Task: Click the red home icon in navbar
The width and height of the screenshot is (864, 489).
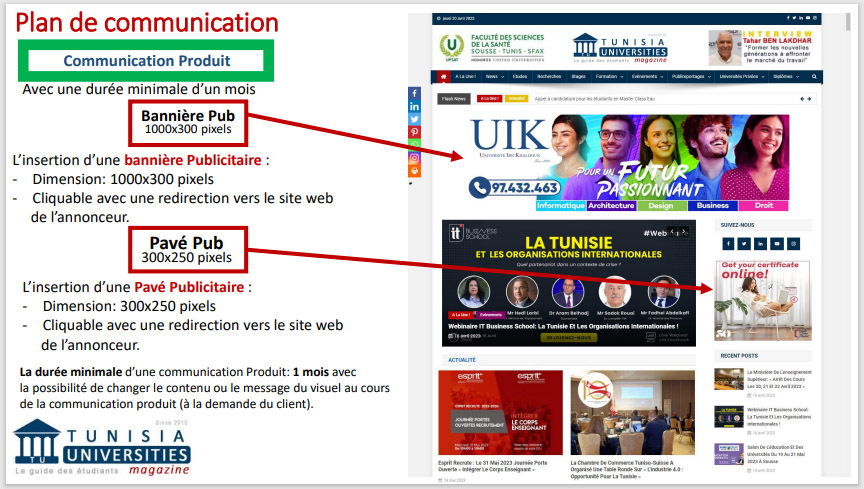Action: [444, 76]
